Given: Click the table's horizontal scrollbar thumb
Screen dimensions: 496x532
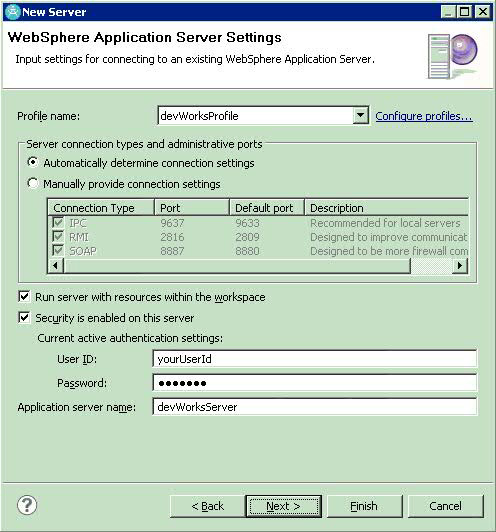Looking at the screenshot, I should [237, 265].
